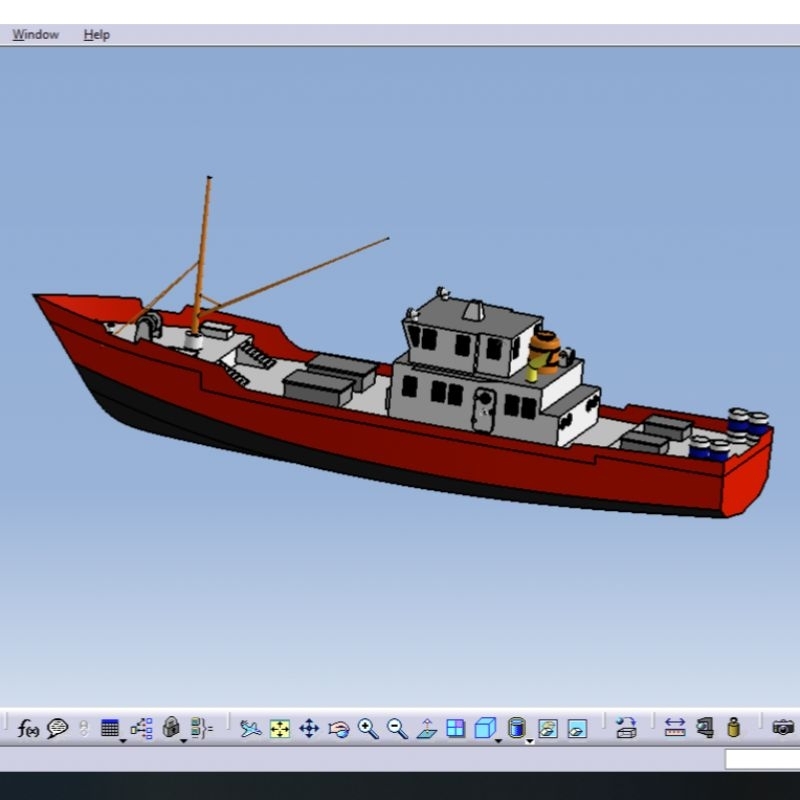Click the Measure Between tool
Image resolution: width=800 pixels, height=800 pixels.
point(675,729)
